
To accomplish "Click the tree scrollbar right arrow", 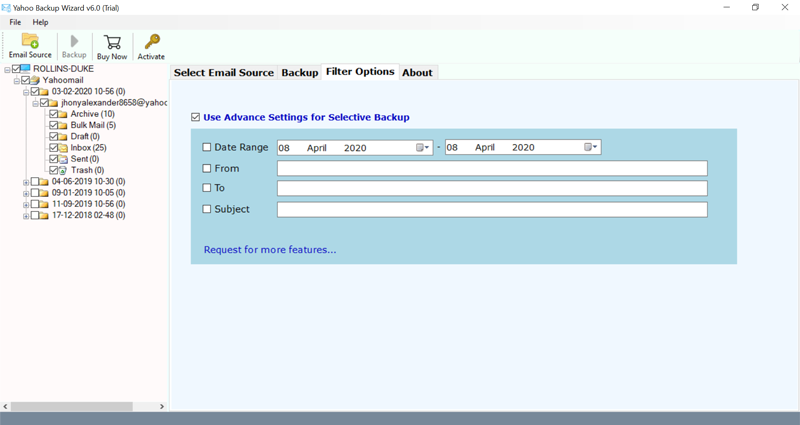I will [162, 407].
